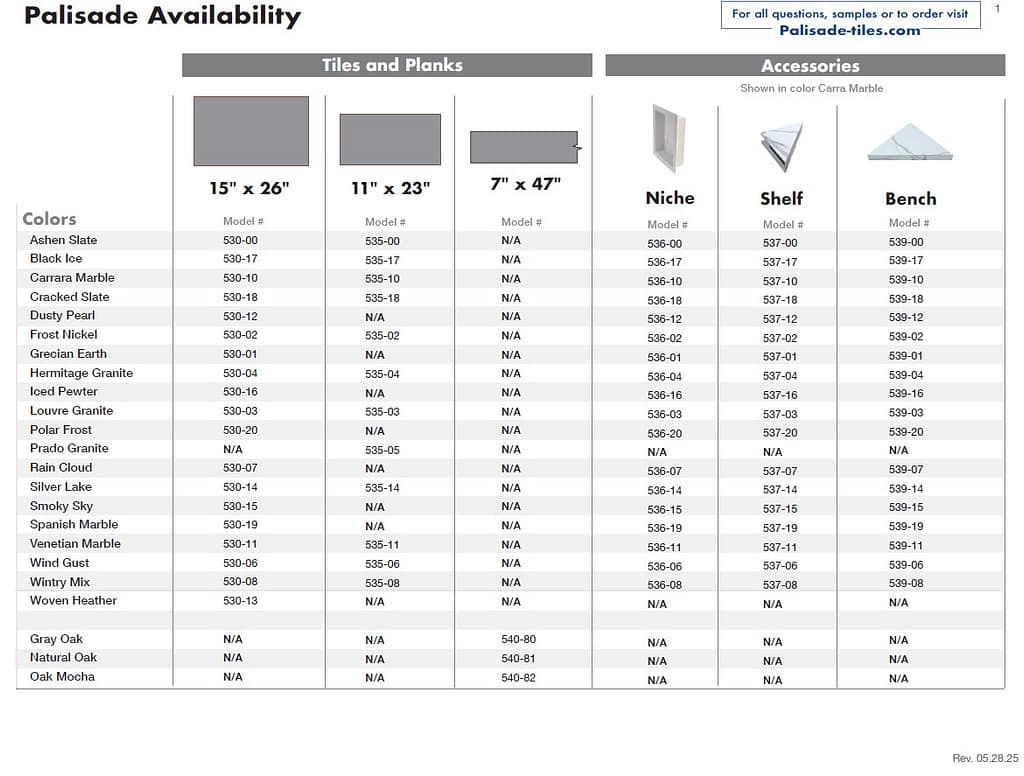Click model number 530-17 for Black Ice
The image size is (1024, 776).
pyautogui.click(x=240, y=259)
